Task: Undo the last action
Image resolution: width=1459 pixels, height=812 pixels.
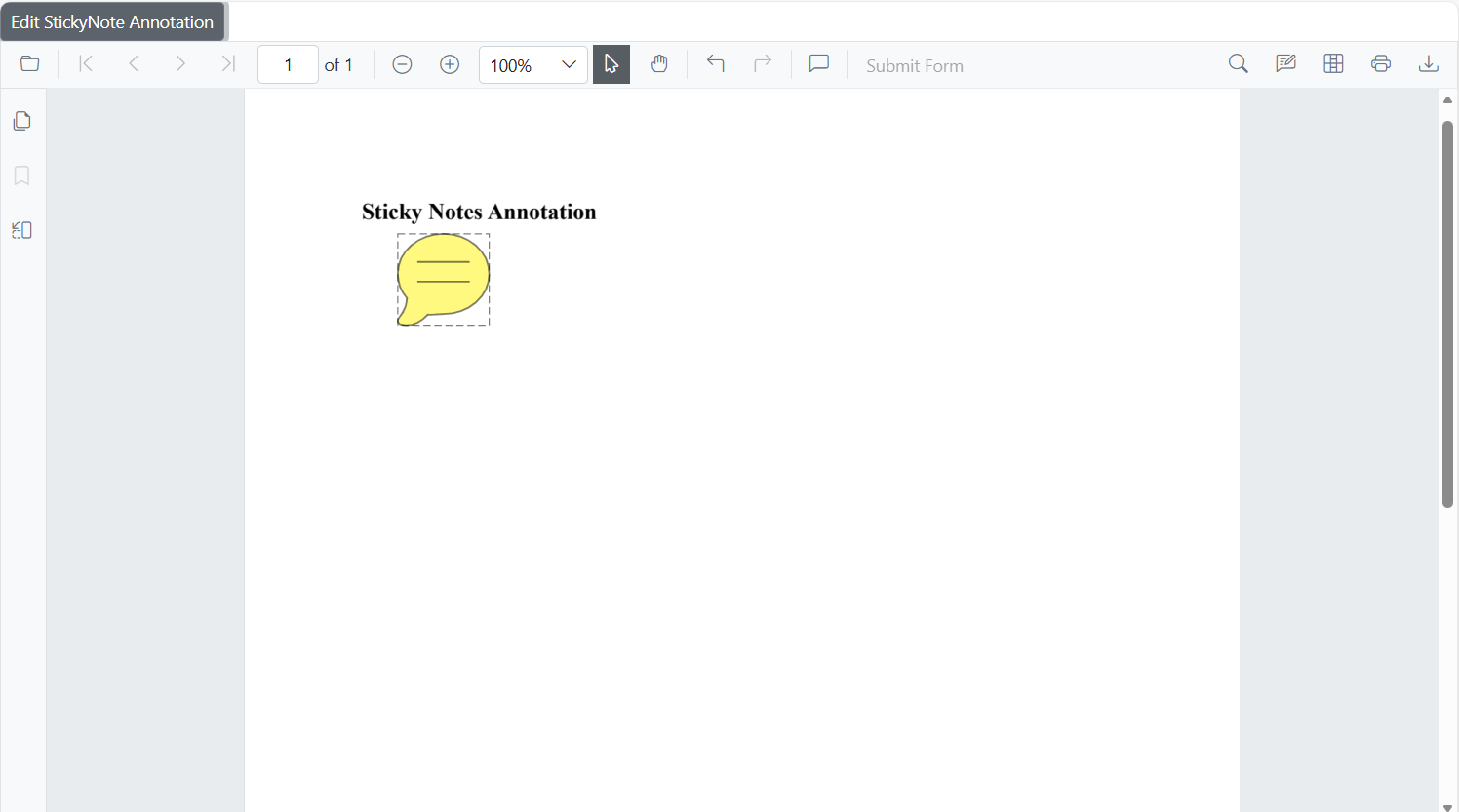Action: 716,64
